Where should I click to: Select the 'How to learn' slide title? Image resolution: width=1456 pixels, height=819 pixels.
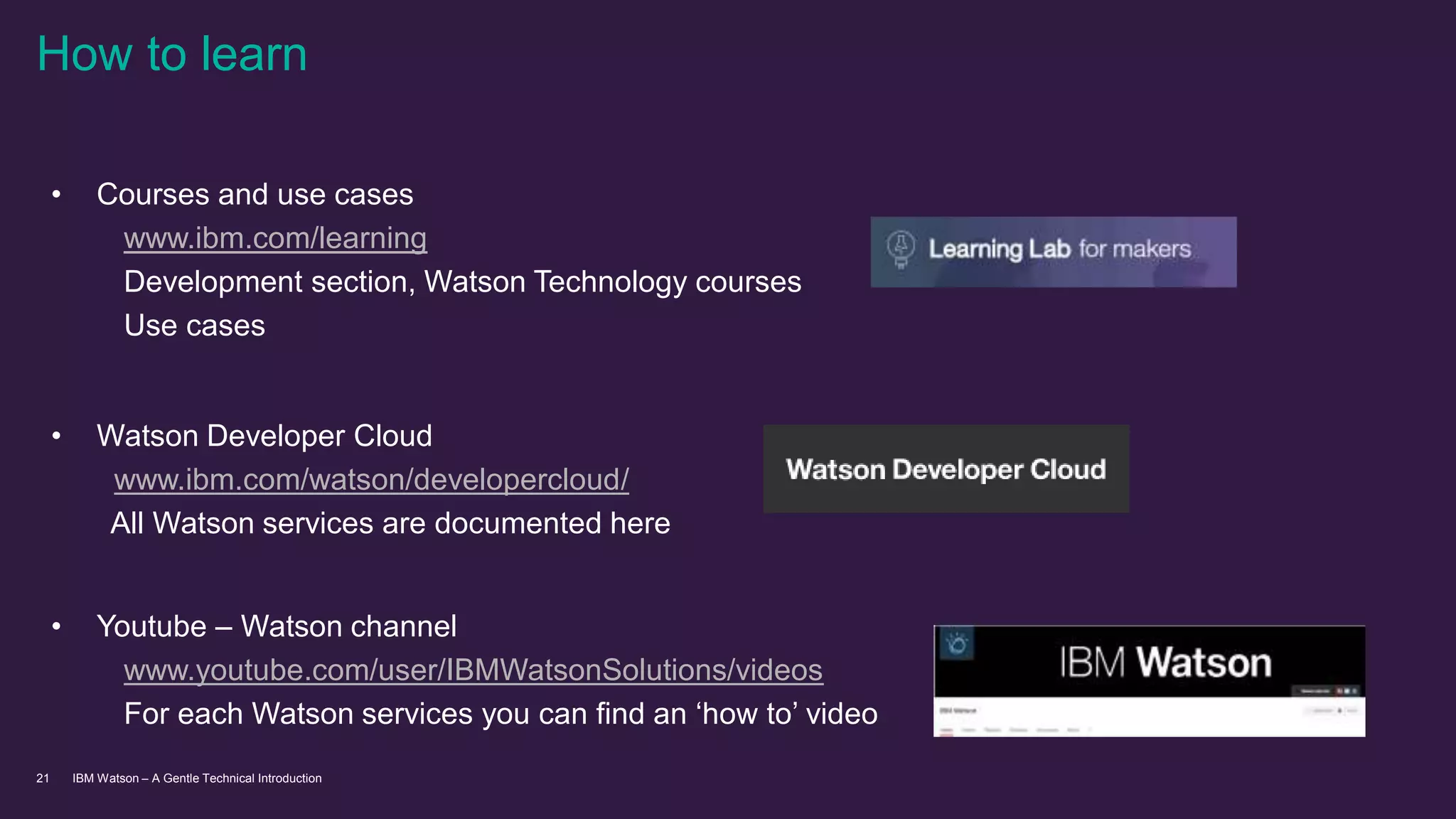(x=172, y=54)
